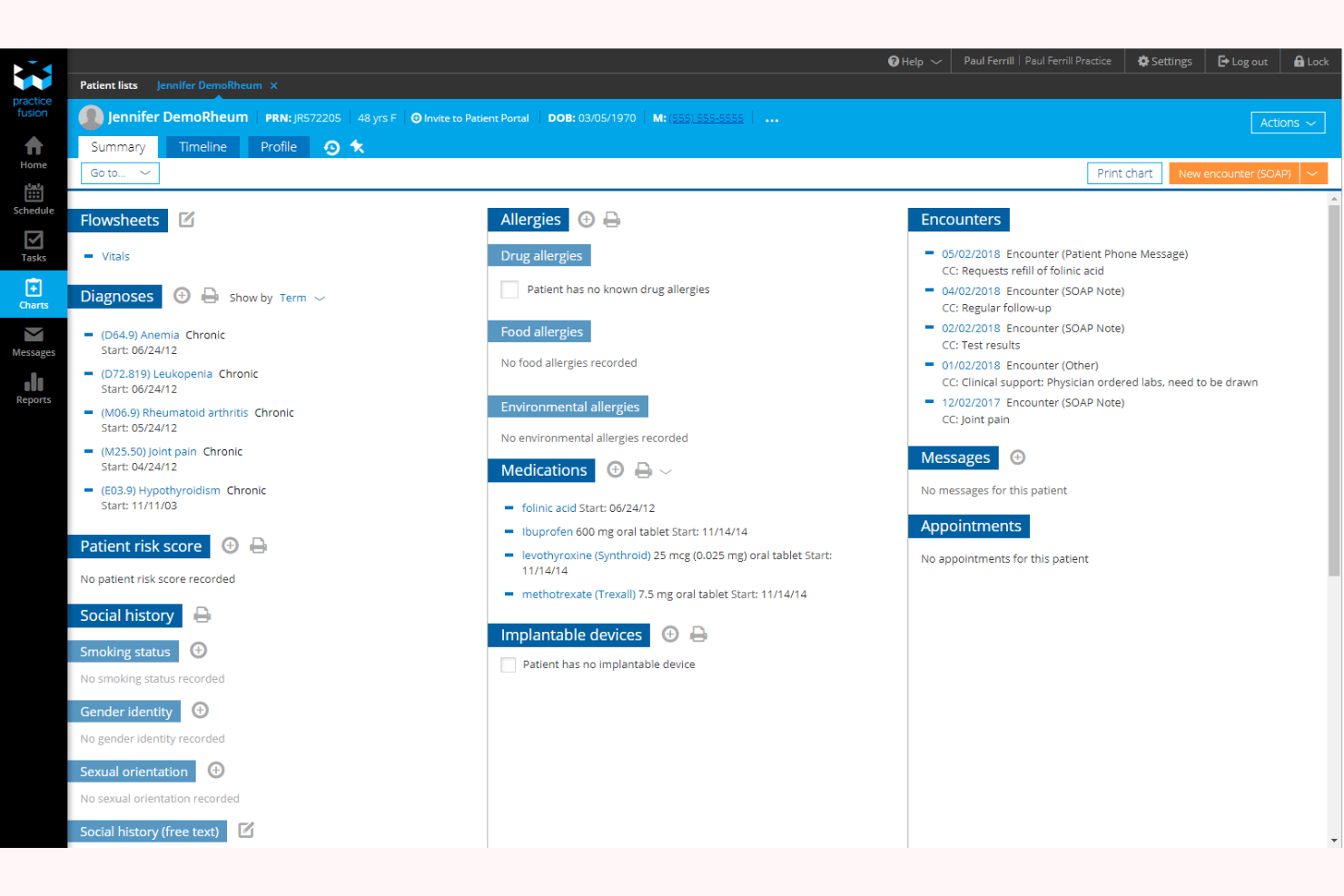Viewport: 1344px width, 896px height.
Task: Switch to the Timeline tab
Action: pyautogui.click(x=203, y=147)
